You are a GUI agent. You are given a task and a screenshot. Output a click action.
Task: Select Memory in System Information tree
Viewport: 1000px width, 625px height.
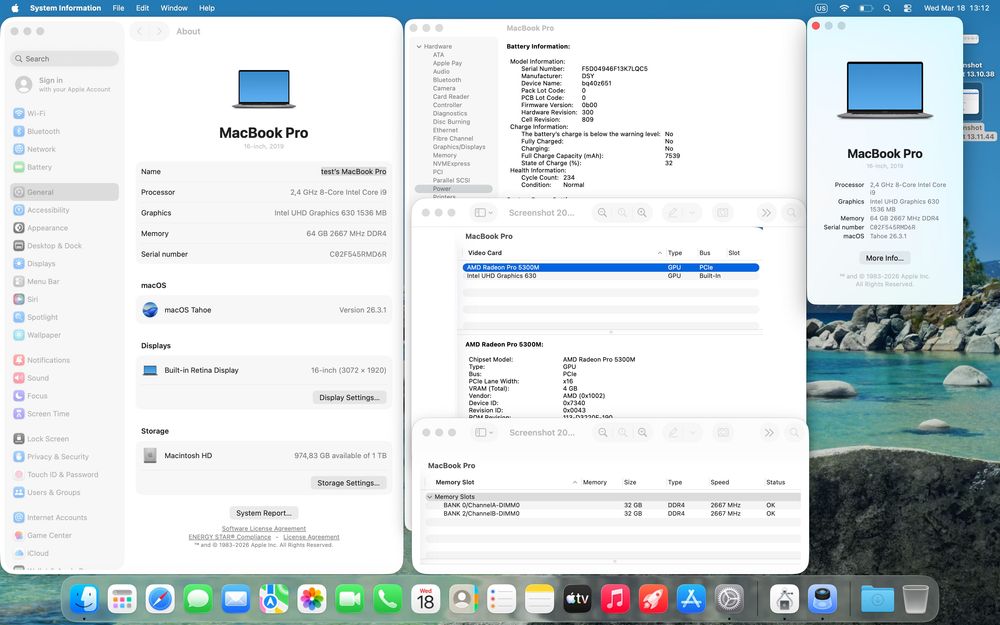click(445, 155)
